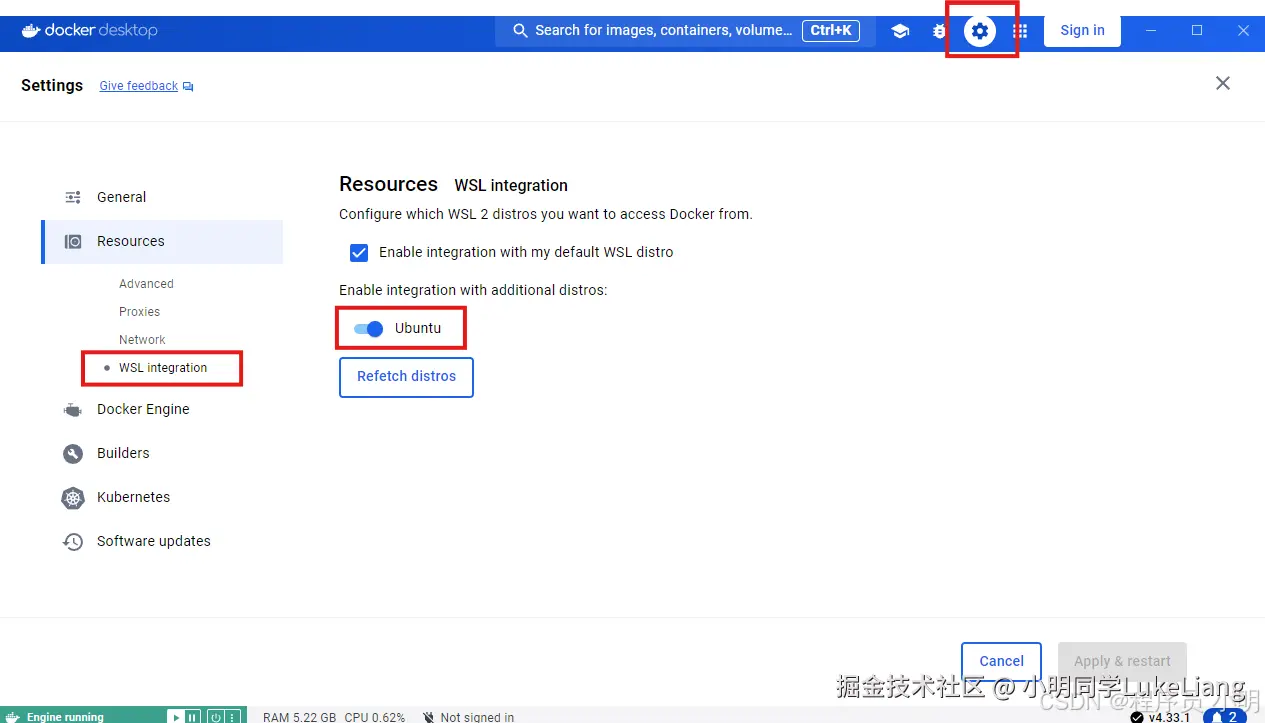
Task: Click the WSL integration page subheading
Action: pos(511,185)
